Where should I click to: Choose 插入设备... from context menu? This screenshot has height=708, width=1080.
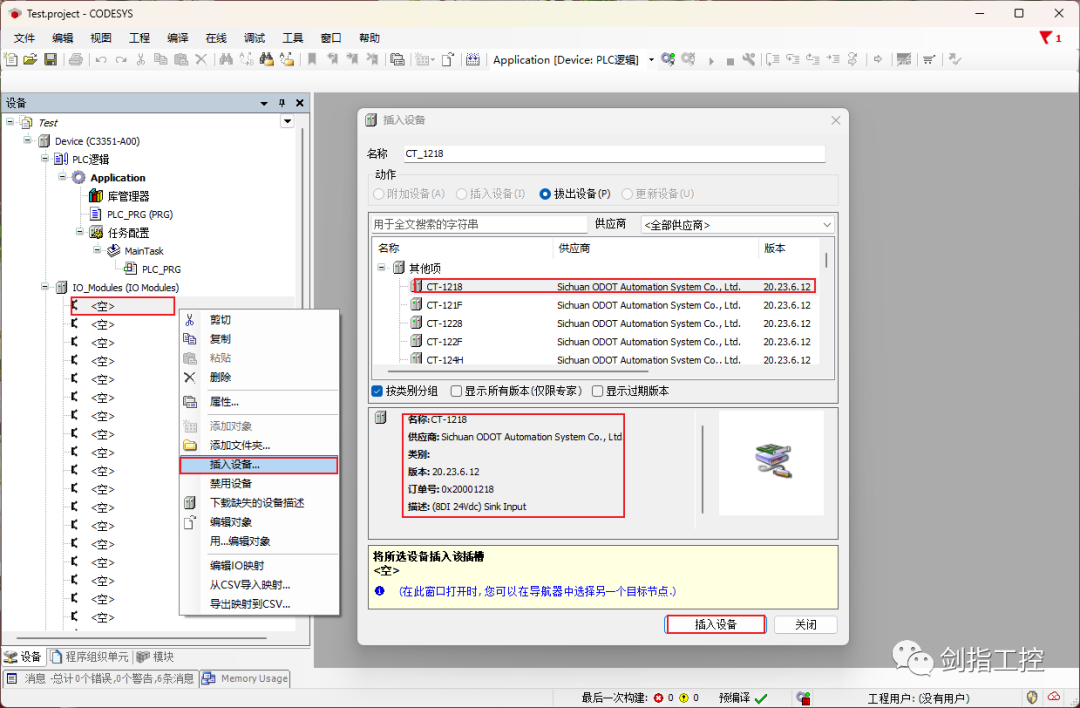259,465
